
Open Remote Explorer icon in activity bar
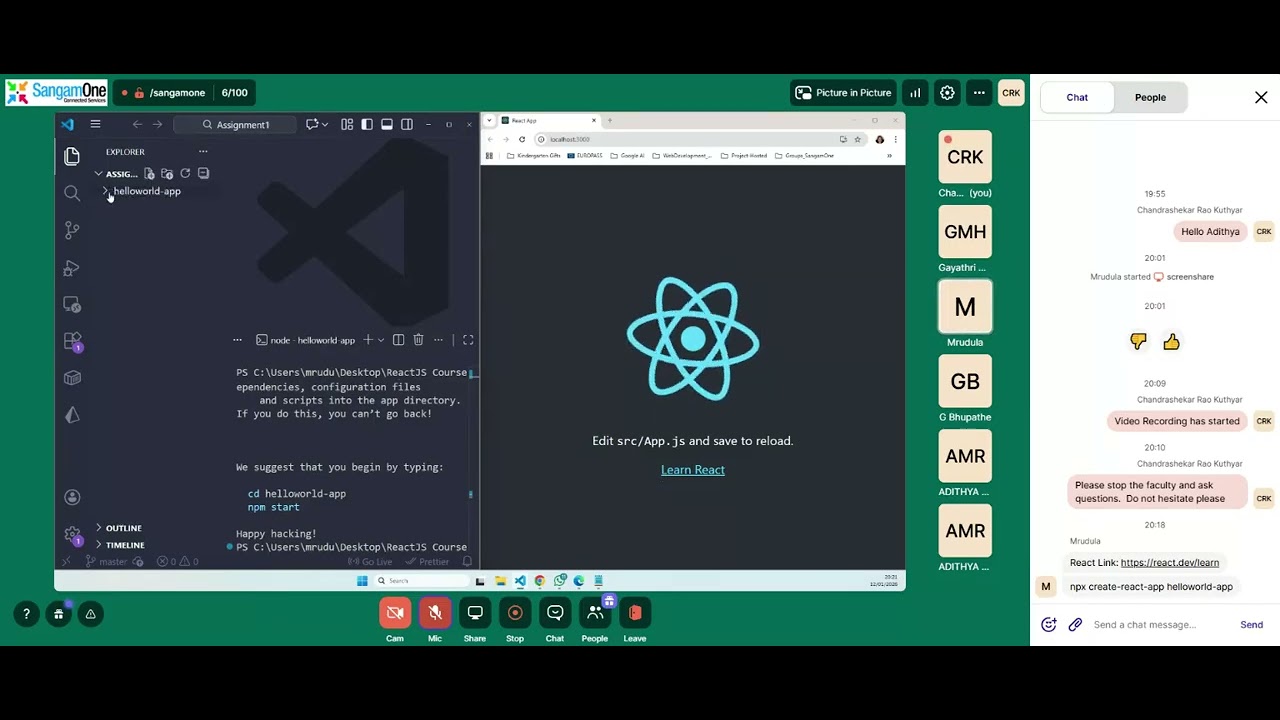(x=72, y=305)
